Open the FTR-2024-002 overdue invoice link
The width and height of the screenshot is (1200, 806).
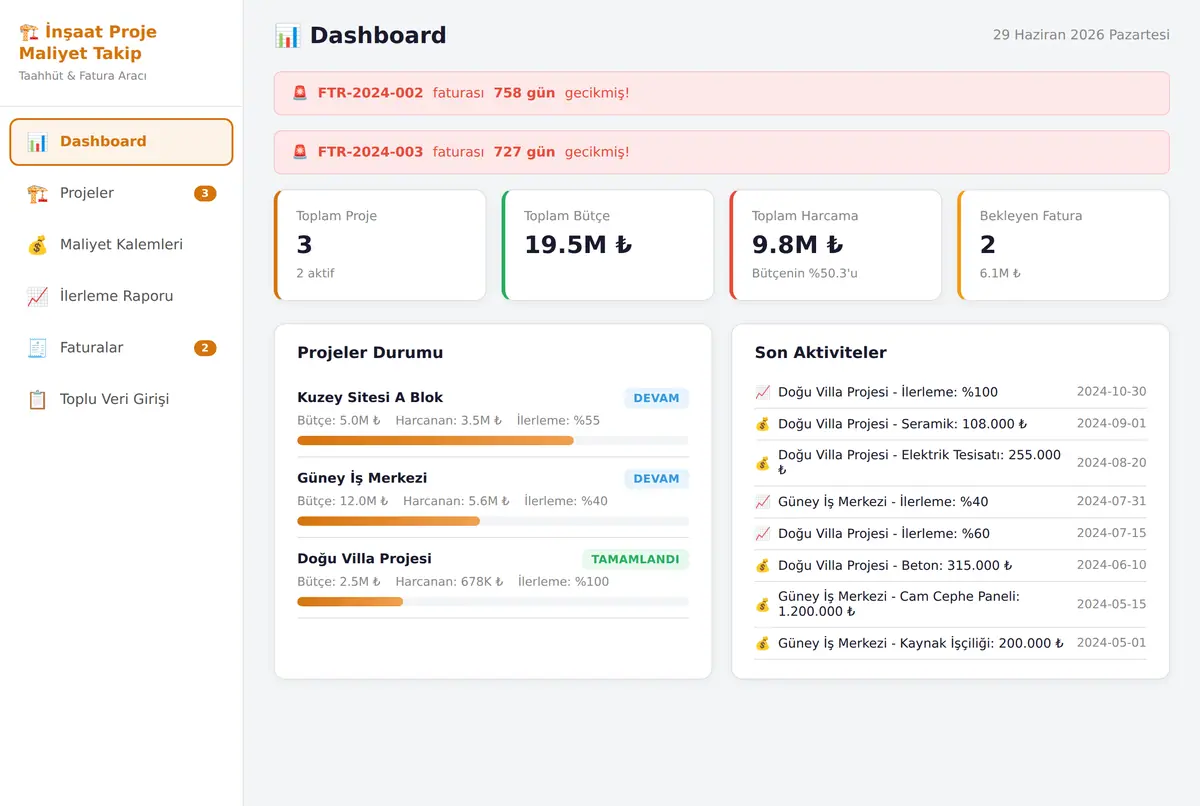pyautogui.click(x=370, y=93)
